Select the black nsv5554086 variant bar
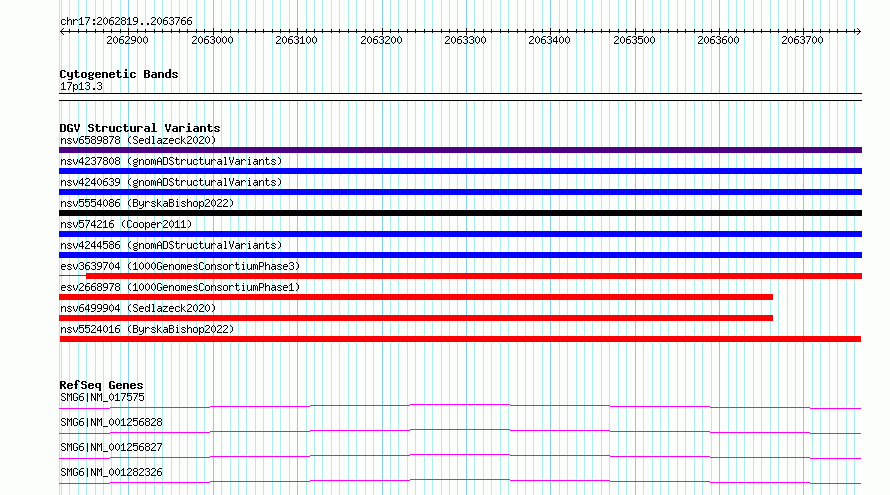The image size is (890, 495). 460,213
